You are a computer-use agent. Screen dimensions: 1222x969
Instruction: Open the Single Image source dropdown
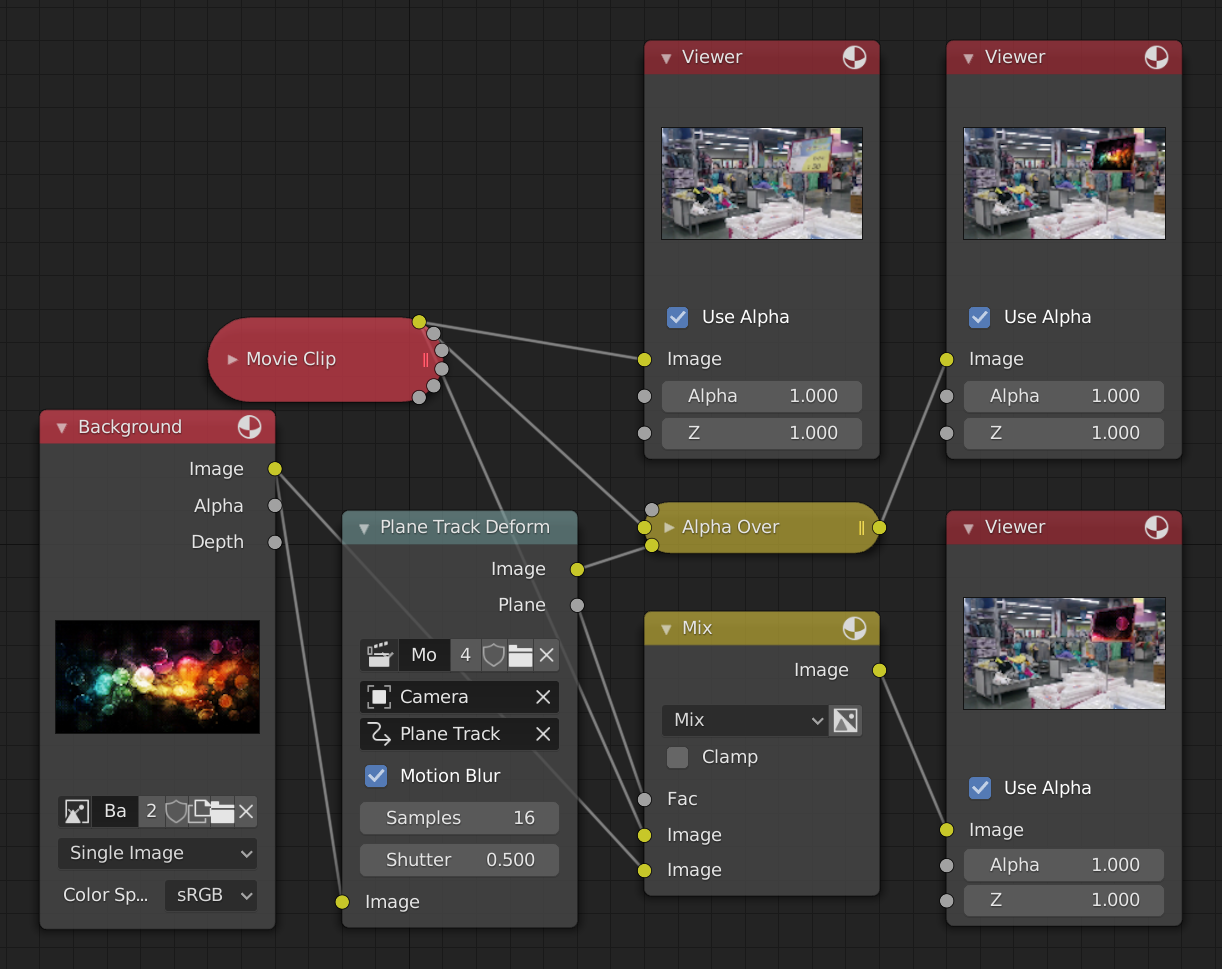click(x=158, y=853)
